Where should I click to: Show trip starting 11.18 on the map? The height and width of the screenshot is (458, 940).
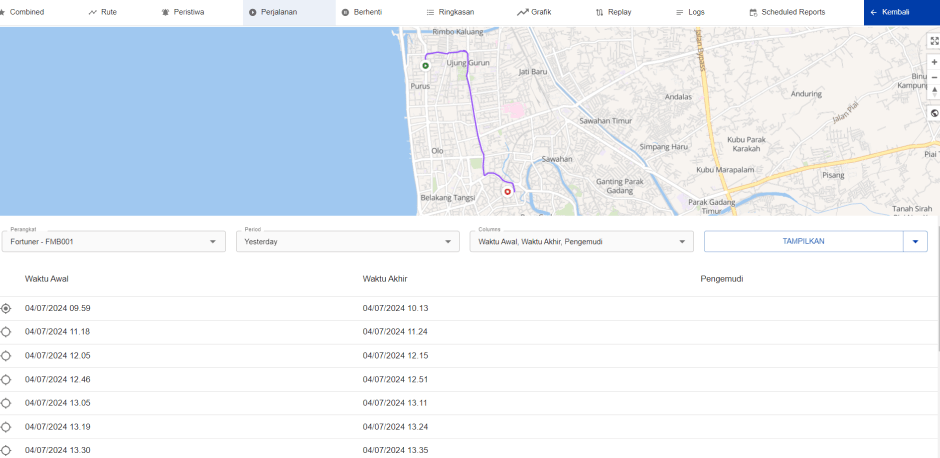click(x=6, y=332)
